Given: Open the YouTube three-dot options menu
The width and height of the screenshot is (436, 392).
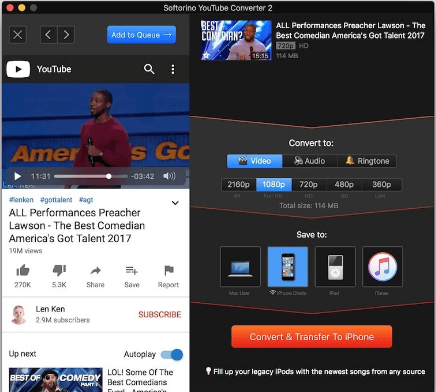Looking at the screenshot, I should 173,69.
